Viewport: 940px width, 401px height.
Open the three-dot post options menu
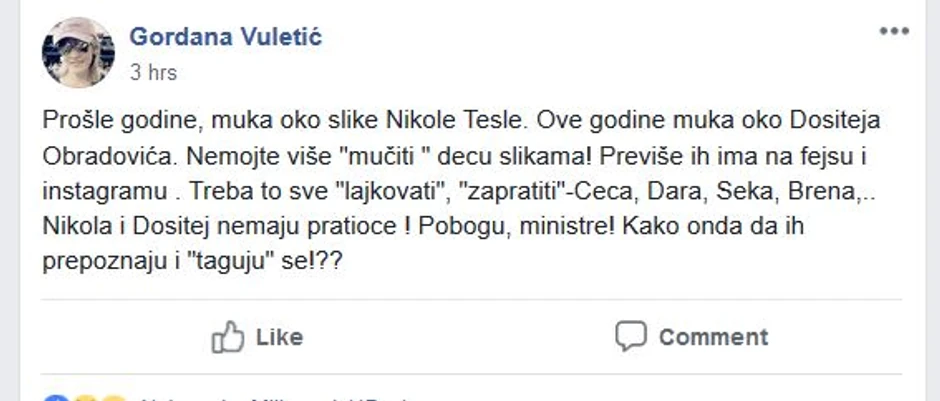pos(894,32)
